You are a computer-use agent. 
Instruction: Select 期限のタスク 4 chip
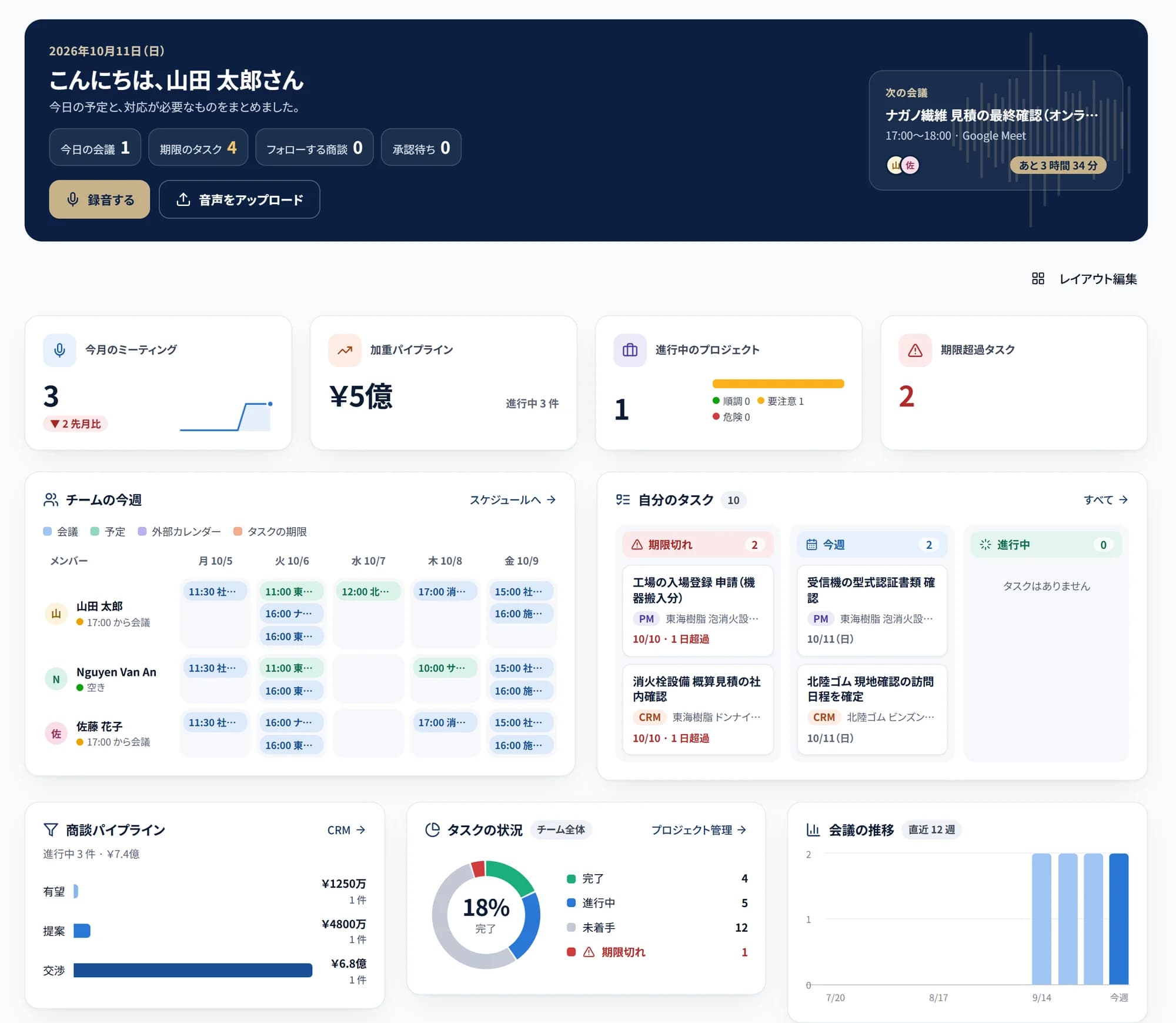tap(198, 147)
